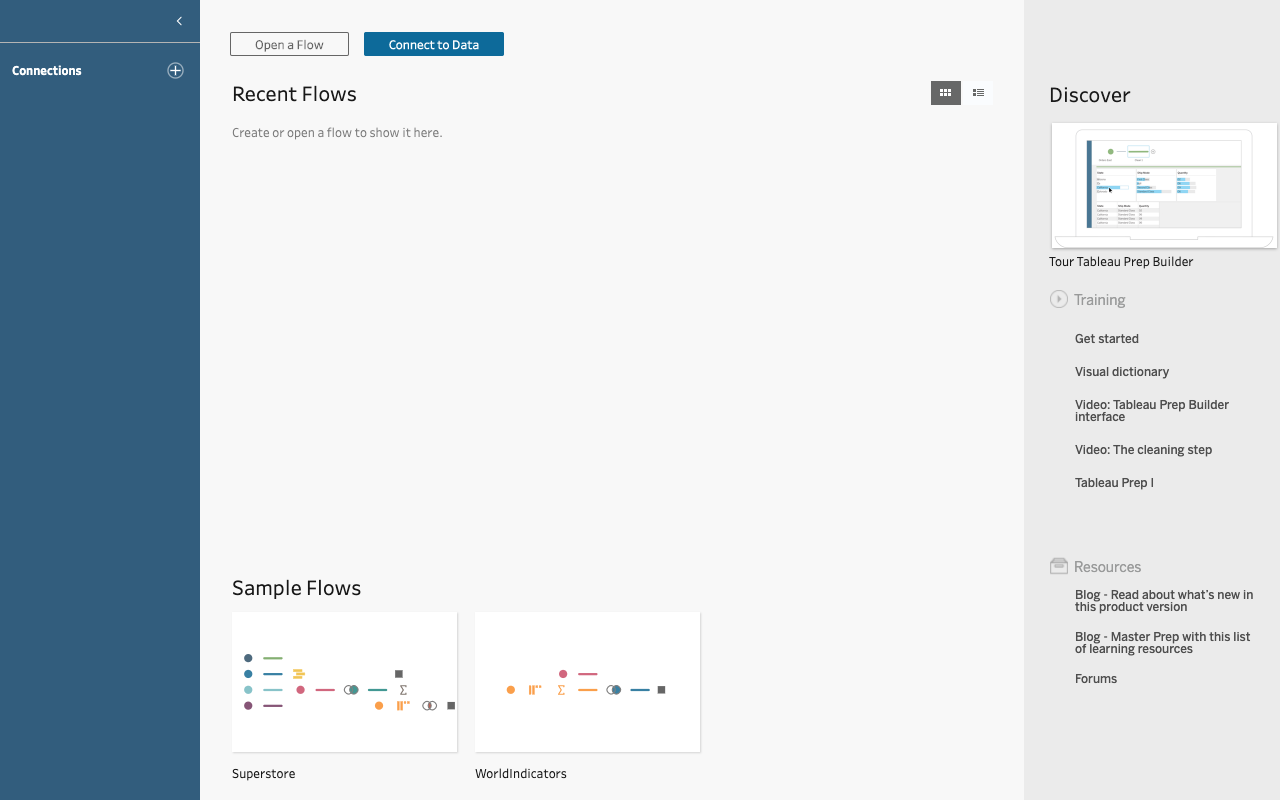Screen dimensions: 1280x800
Task: Click the WorldIndicators flow name
Action: (x=521, y=774)
